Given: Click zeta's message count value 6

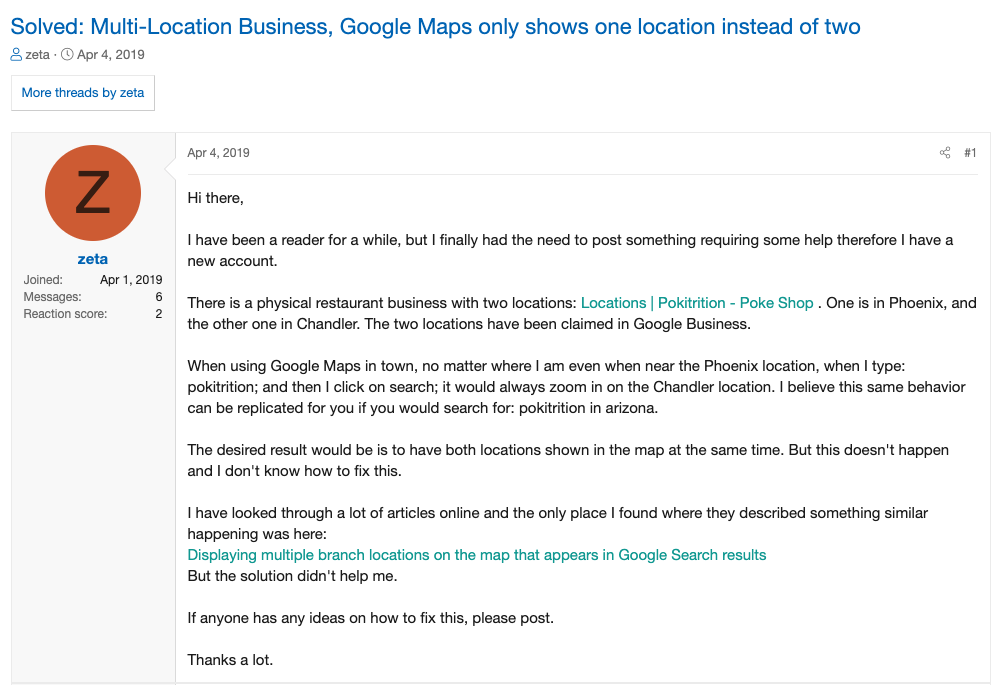Looking at the screenshot, I should (158, 297).
